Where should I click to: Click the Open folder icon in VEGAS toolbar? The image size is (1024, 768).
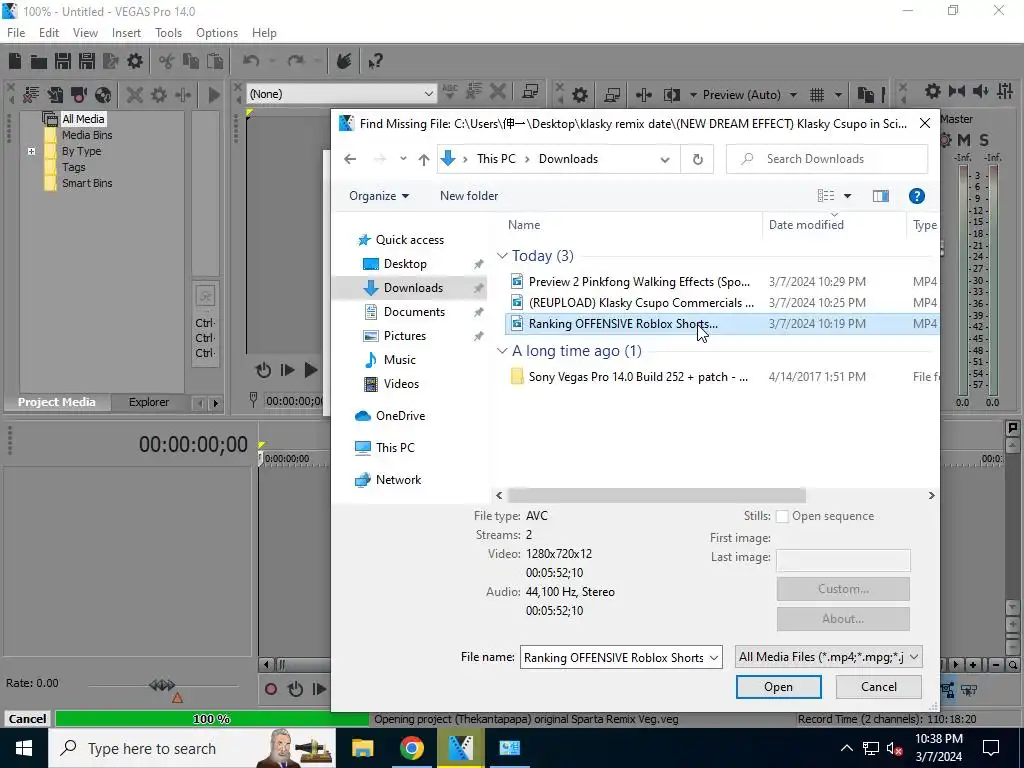[39, 61]
